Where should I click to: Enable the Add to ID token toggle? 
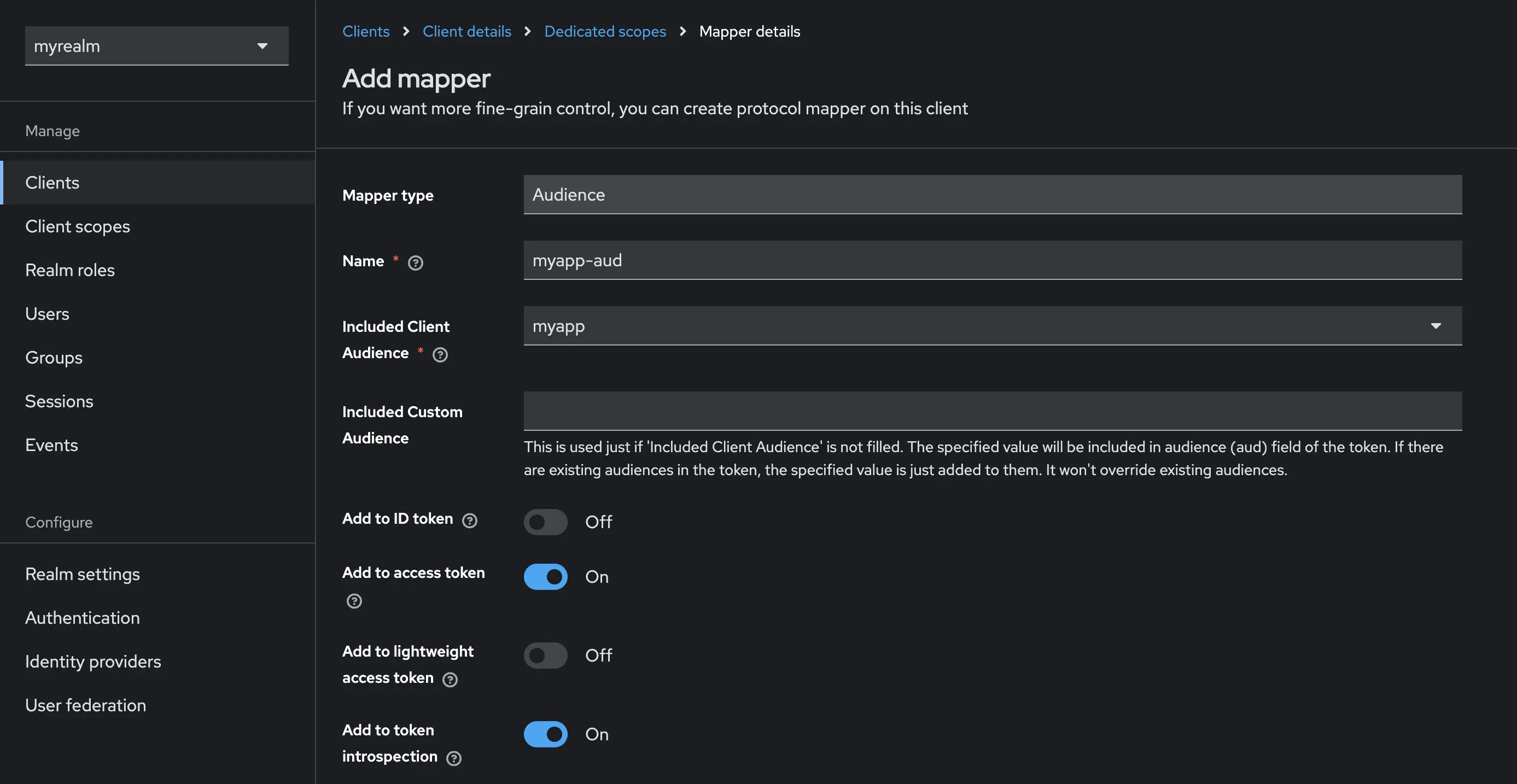[545, 522]
